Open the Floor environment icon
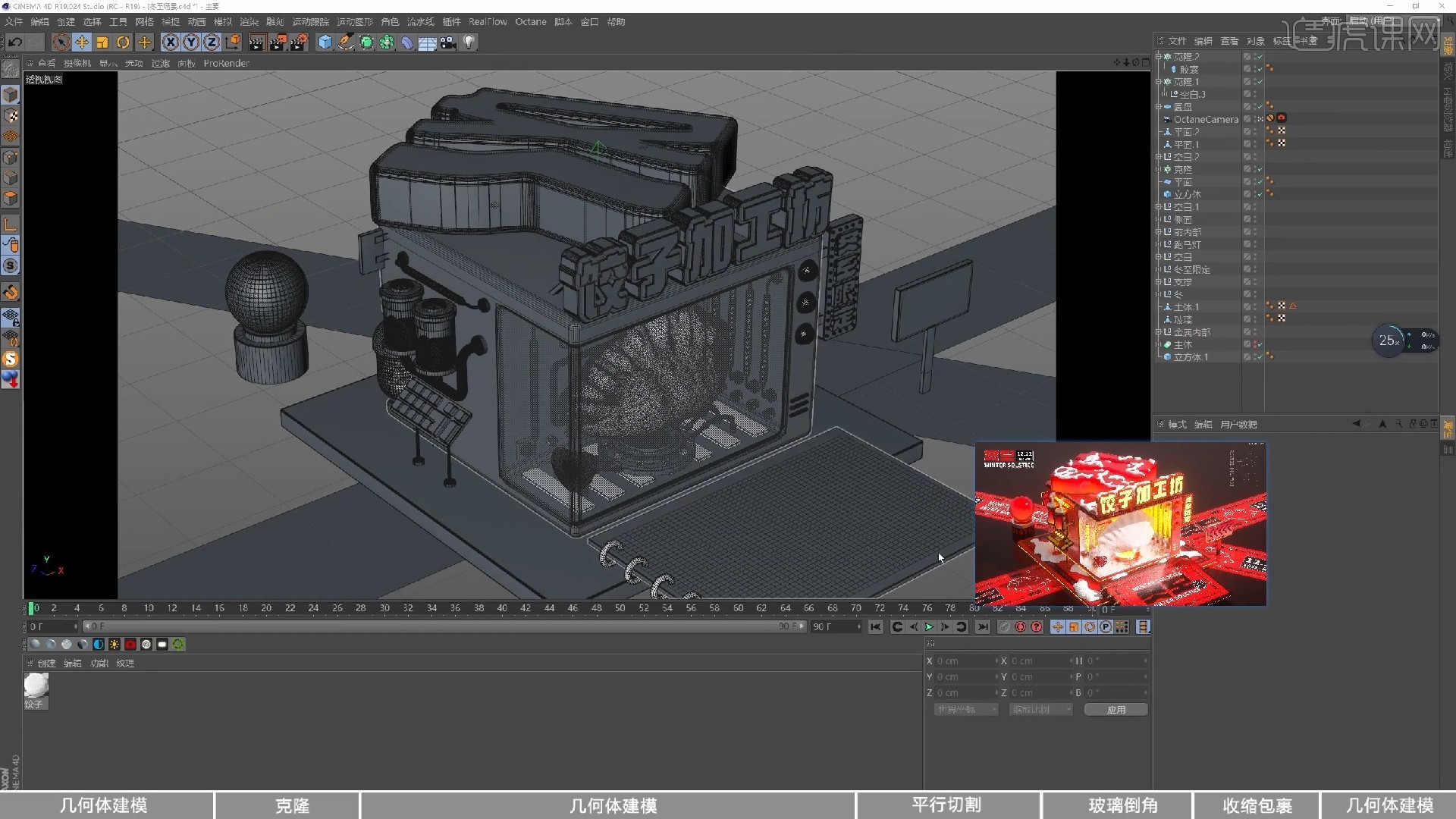This screenshot has width=1456, height=819. 428,42
